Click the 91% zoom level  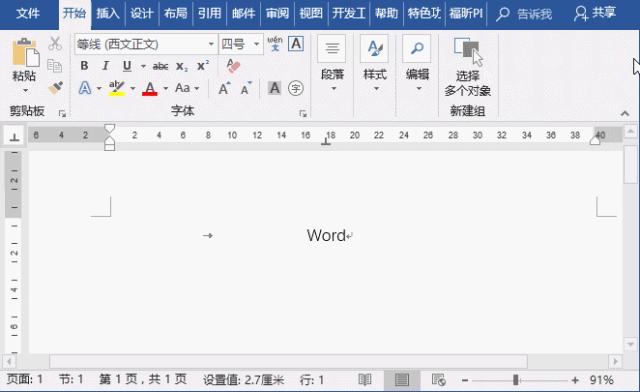click(601, 380)
